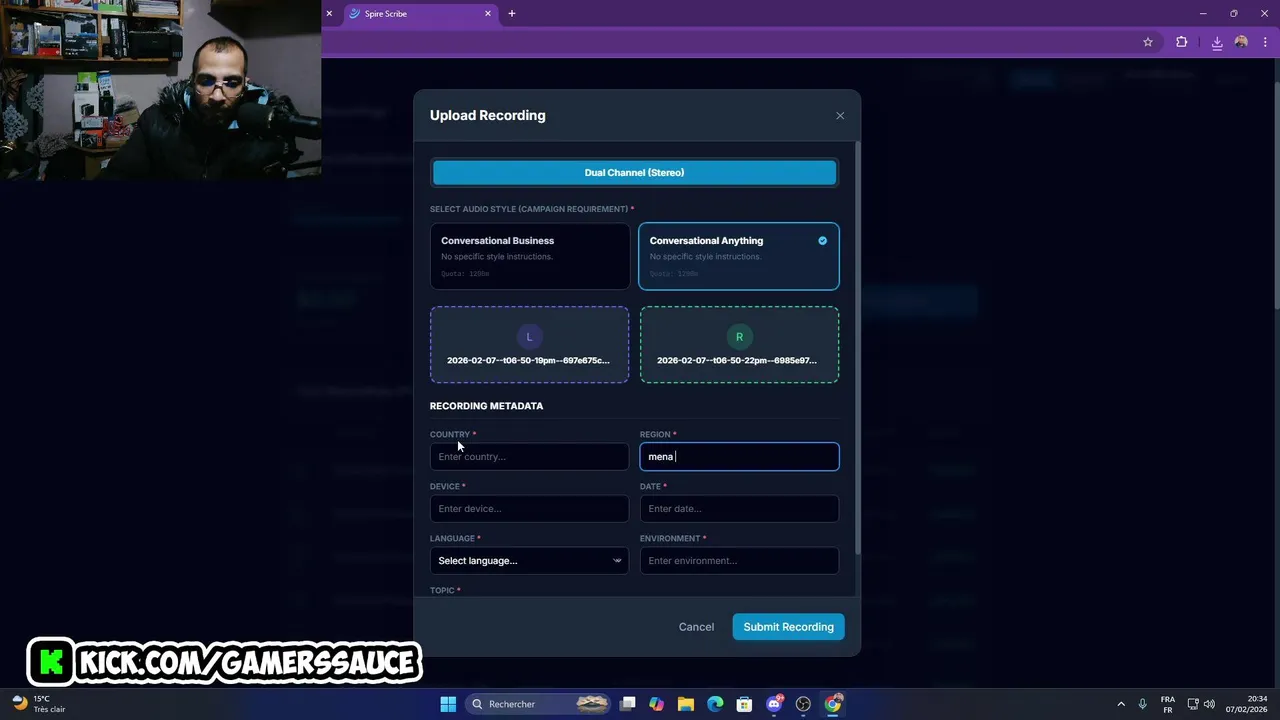Image resolution: width=1280 pixels, height=720 pixels.
Task: Open the Chrome extensions puzzle icon
Action: (1182, 42)
